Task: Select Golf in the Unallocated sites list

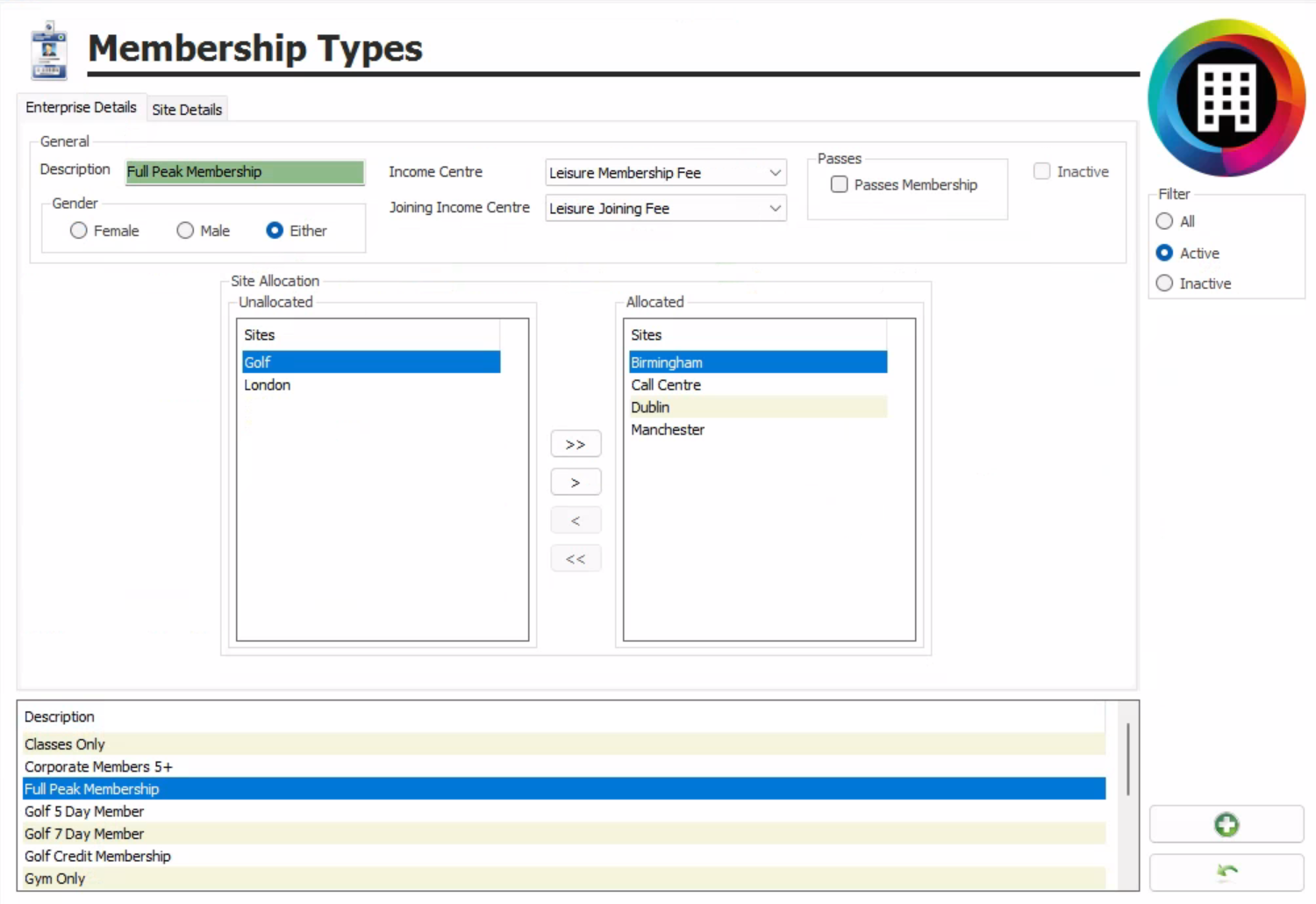Action: (x=371, y=362)
